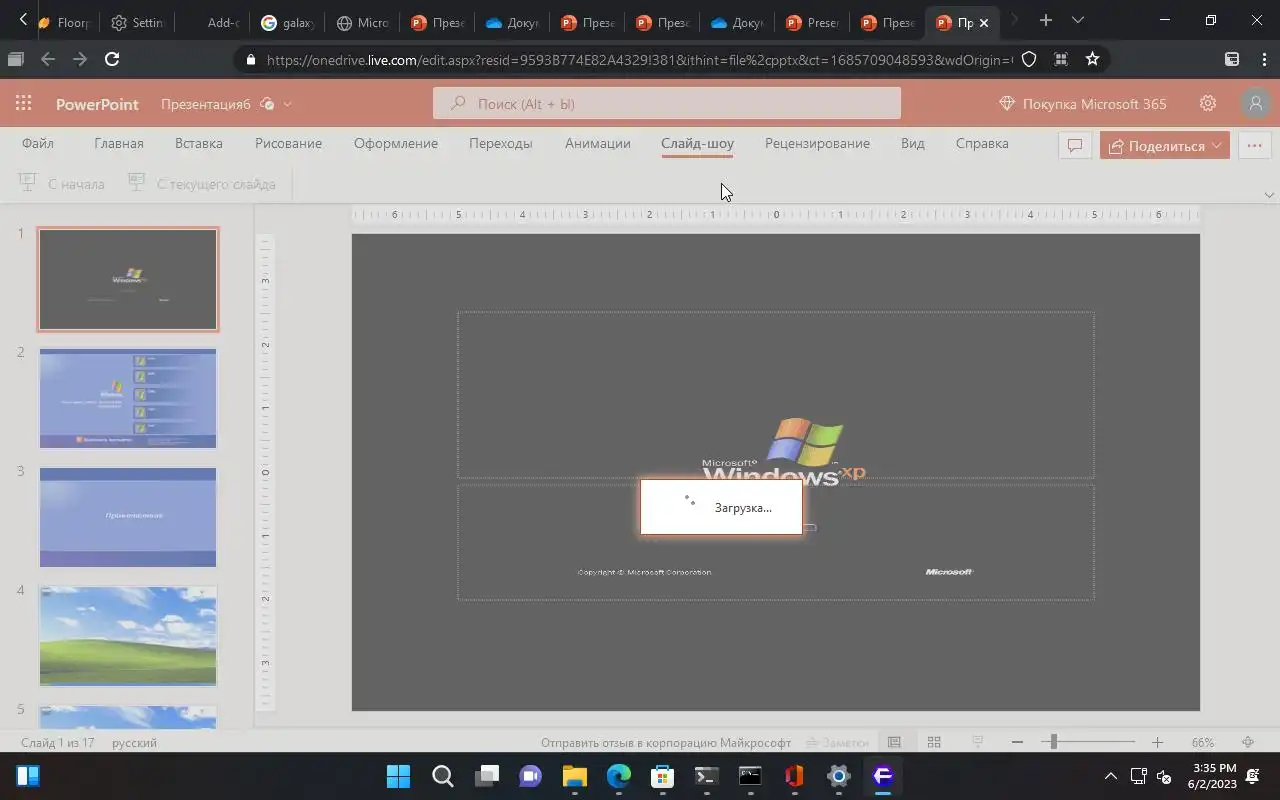Click Отправить отзыв в корпорацию Майкрософт

[x=666, y=742]
